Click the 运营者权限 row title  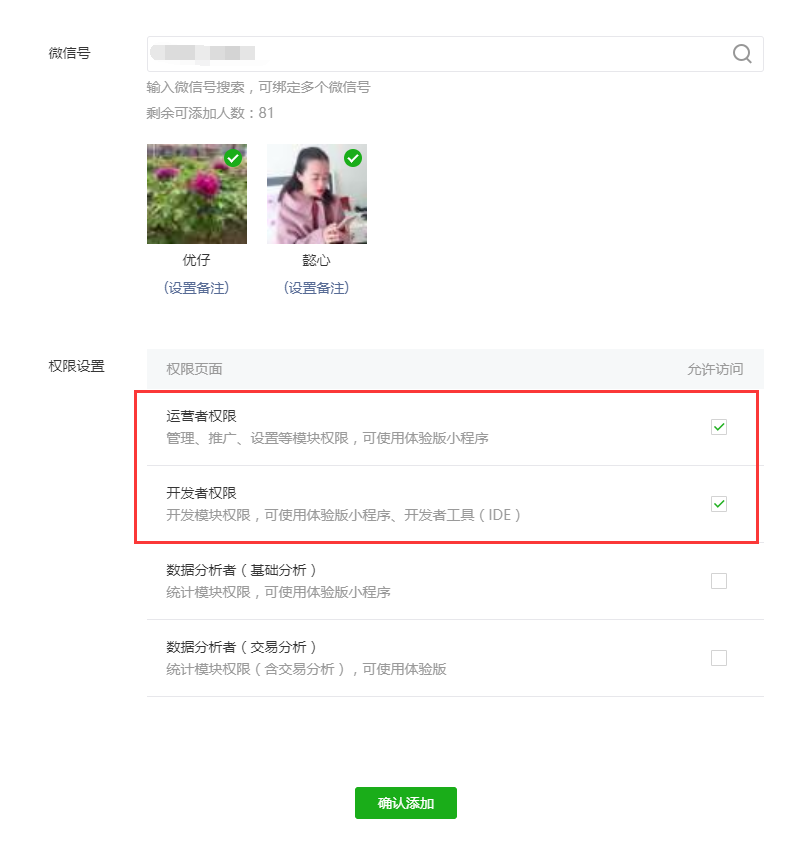[201, 416]
